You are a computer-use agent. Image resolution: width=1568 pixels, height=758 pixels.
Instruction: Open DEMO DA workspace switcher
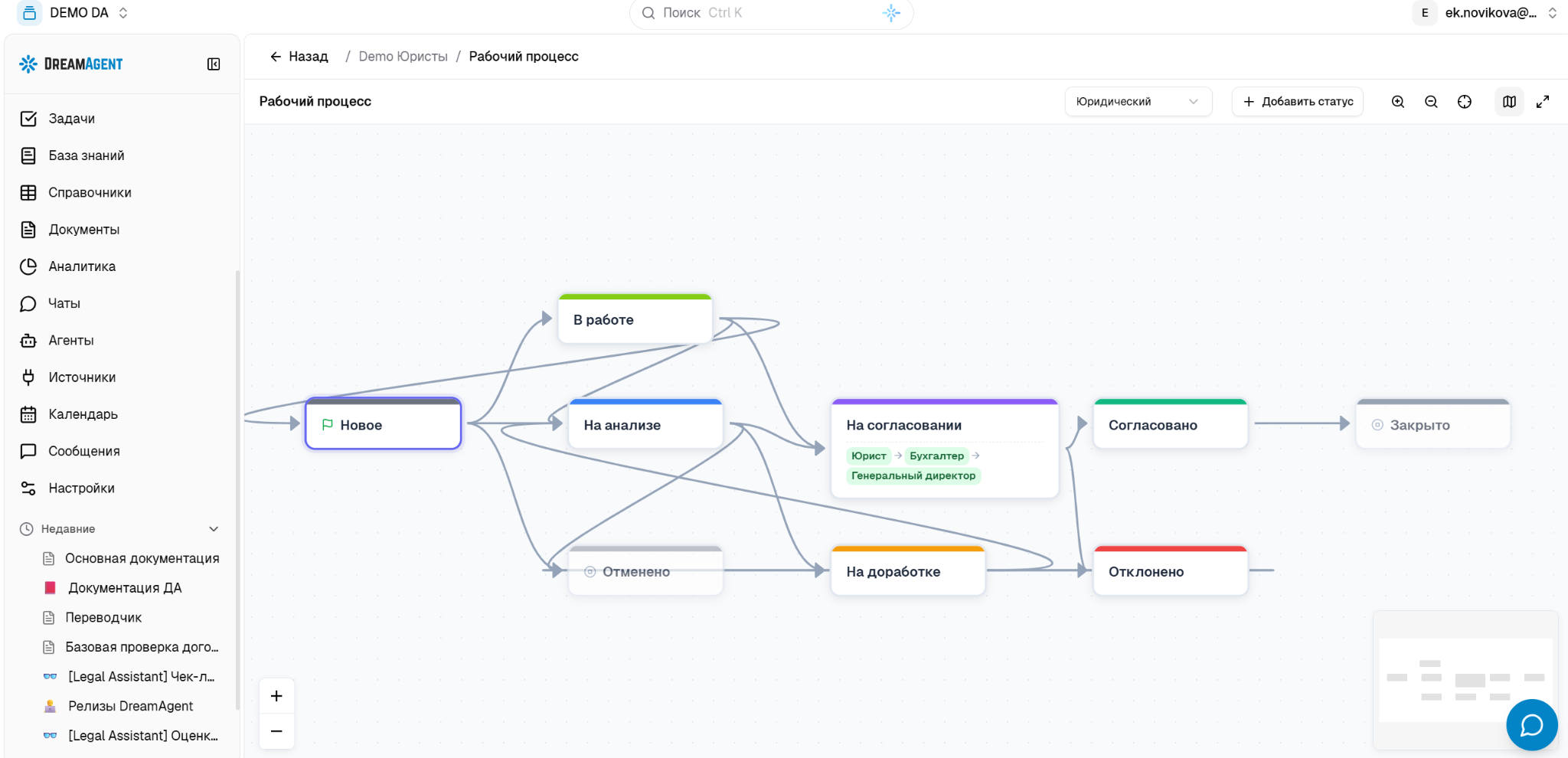click(x=73, y=13)
